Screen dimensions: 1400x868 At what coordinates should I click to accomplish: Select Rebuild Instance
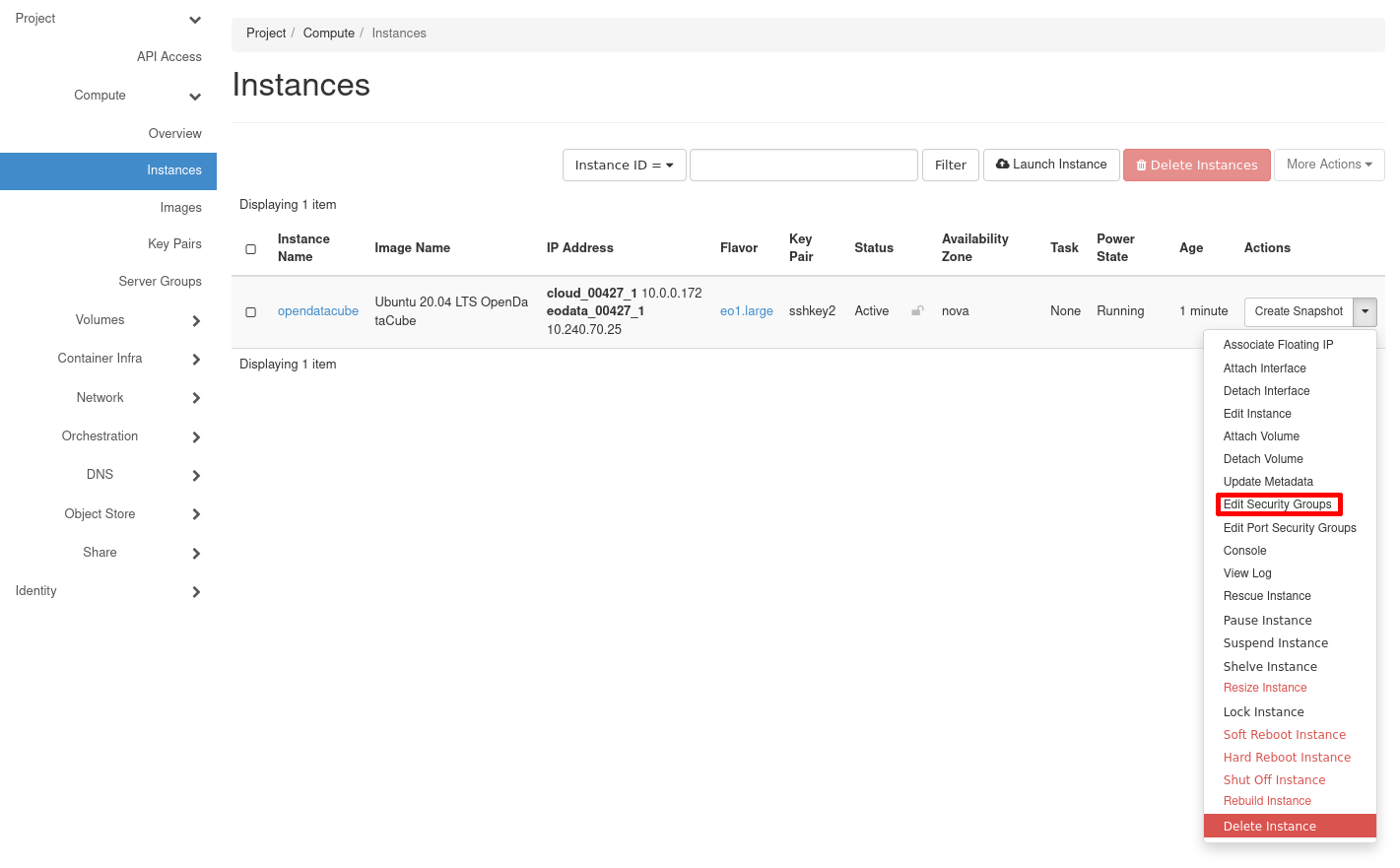click(1267, 801)
